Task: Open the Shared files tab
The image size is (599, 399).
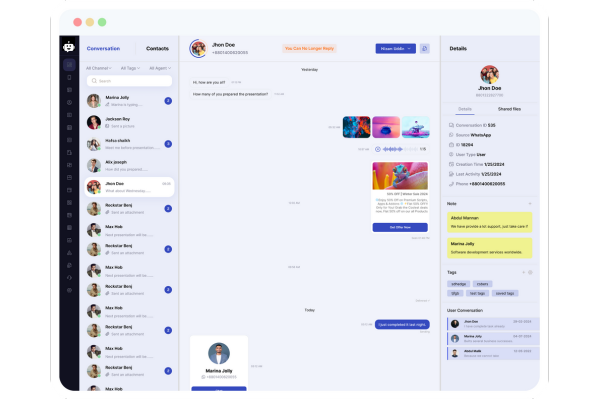Action: point(509,109)
